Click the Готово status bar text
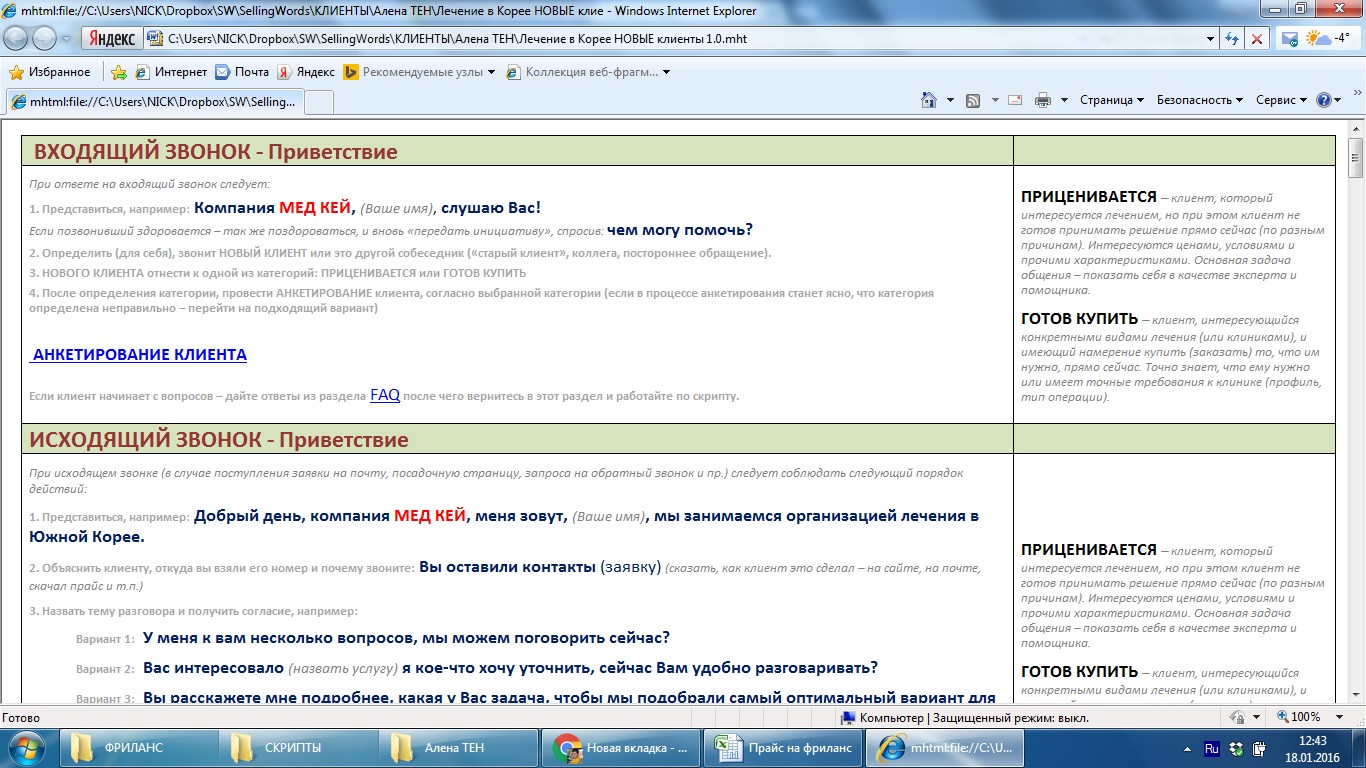The width and height of the screenshot is (1366, 768). (x=21, y=717)
